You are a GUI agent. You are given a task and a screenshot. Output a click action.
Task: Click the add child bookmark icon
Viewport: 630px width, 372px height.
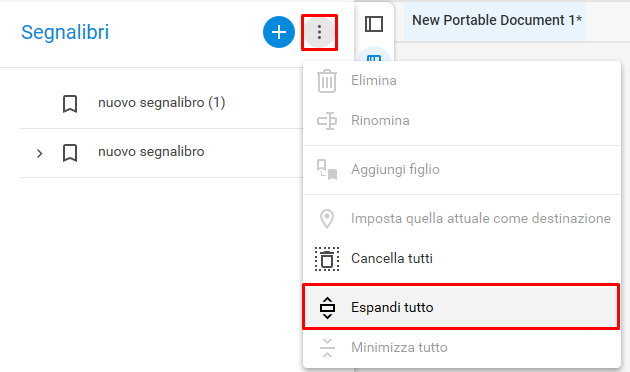[x=327, y=170]
